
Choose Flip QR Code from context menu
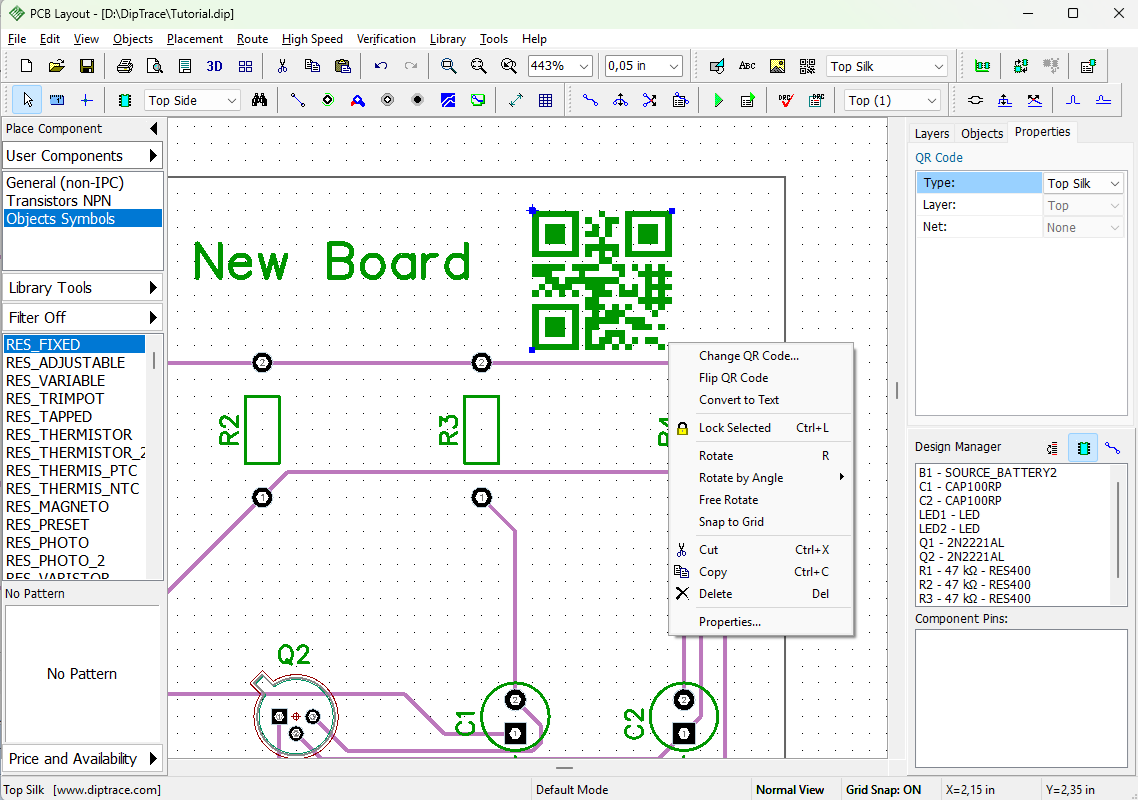(x=760, y=377)
